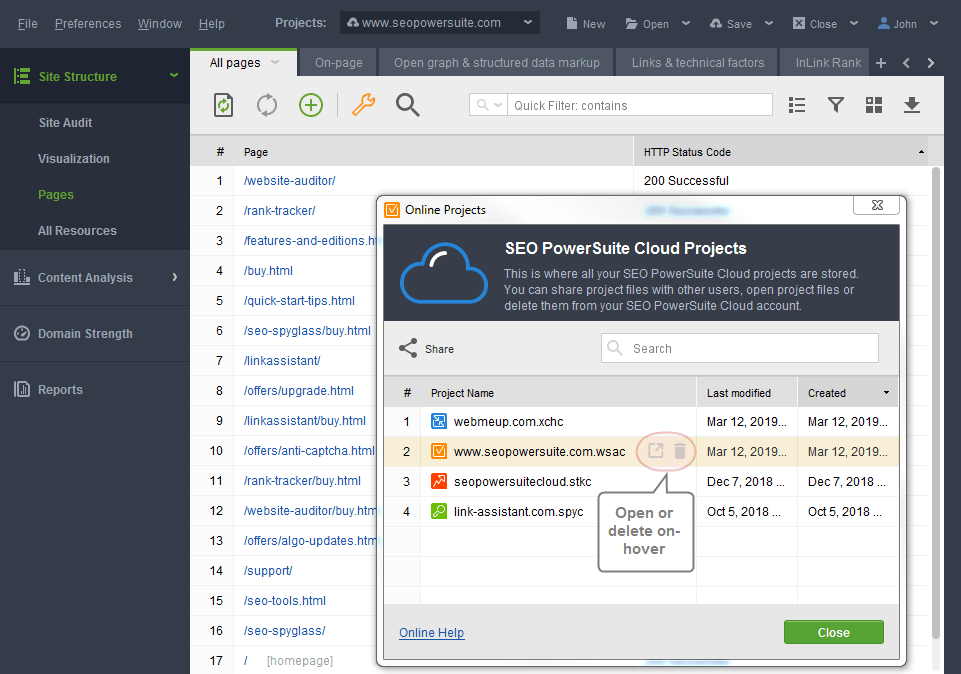
Task: Open the /website-auditor/ page link
Action: pyautogui.click(x=289, y=181)
